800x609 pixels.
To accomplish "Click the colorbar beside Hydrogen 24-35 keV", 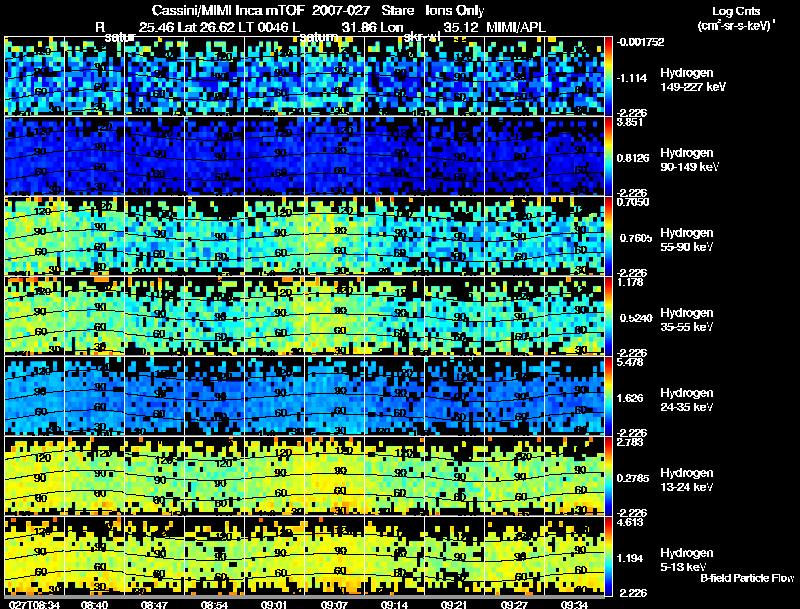I will click(609, 396).
